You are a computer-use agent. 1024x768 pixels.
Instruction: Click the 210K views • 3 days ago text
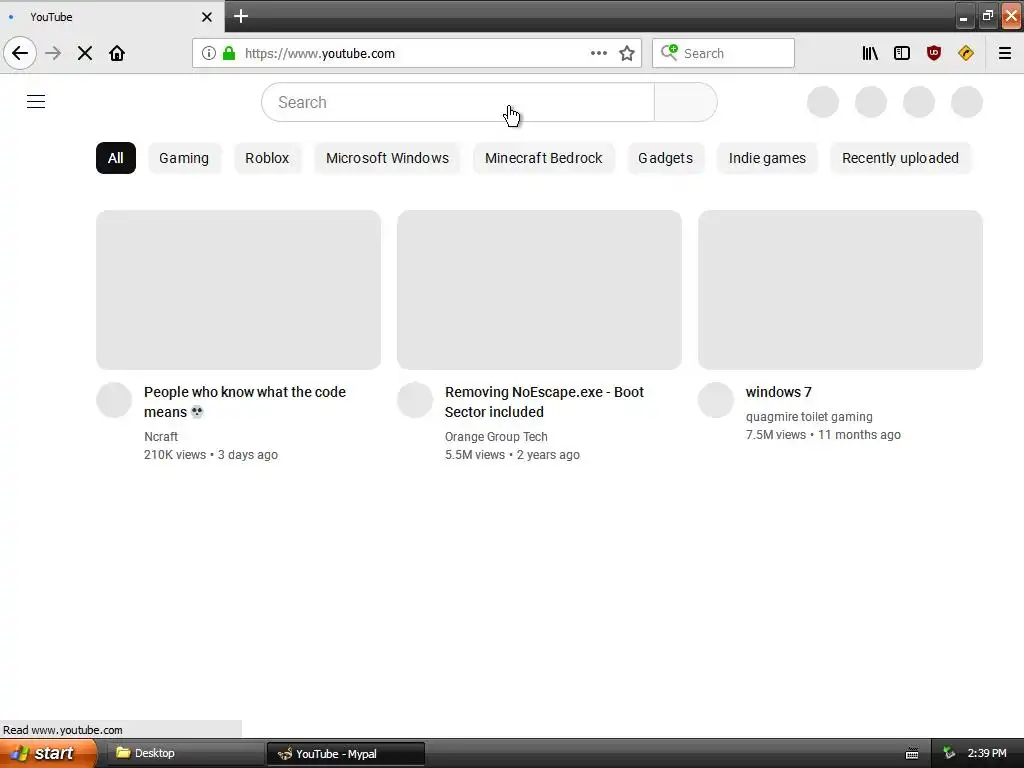[211, 455]
